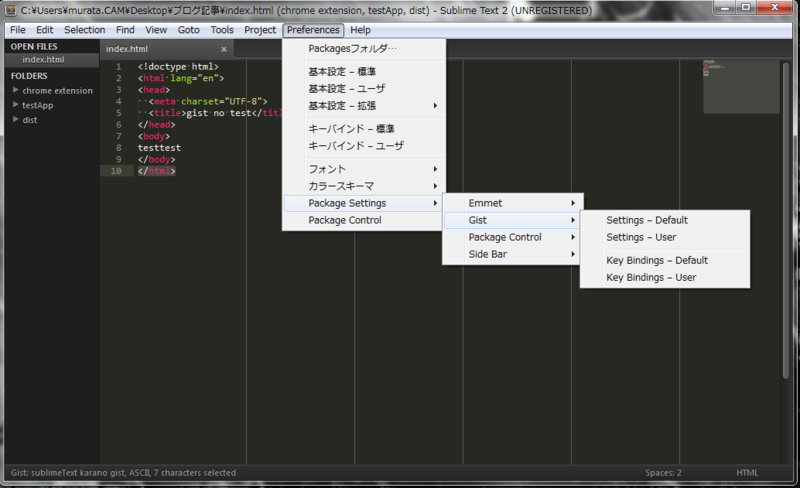Viewport: 800px width, 488px height.
Task: Click the FOLDERS sidebar heading
Action: click(x=29, y=76)
